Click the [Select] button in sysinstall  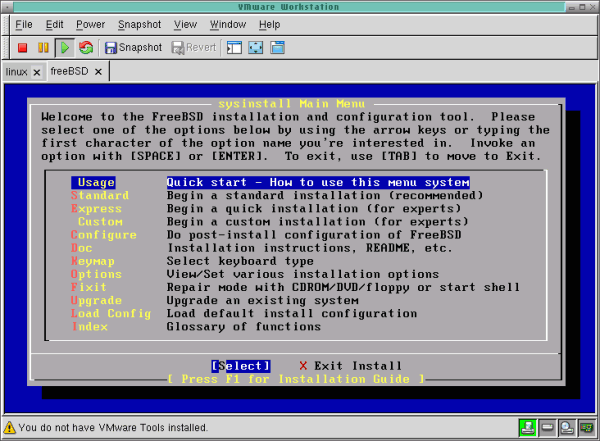(241, 366)
